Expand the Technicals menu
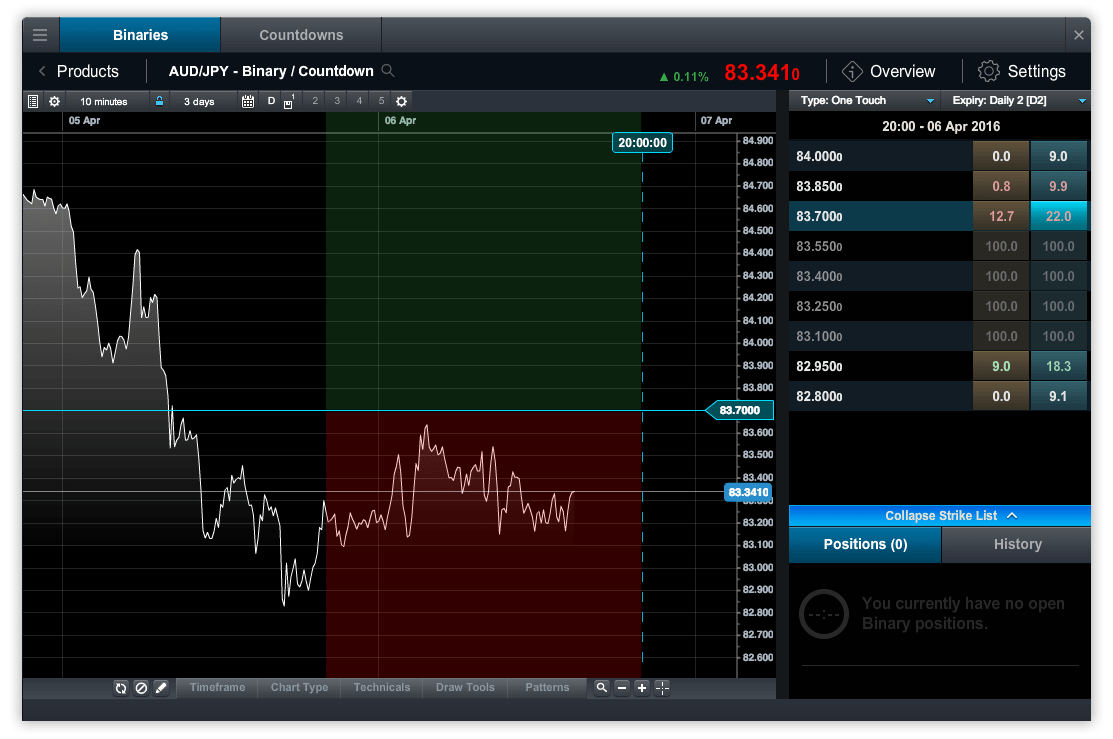This screenshot has width=1113, height=739. [x=382, y=687]
